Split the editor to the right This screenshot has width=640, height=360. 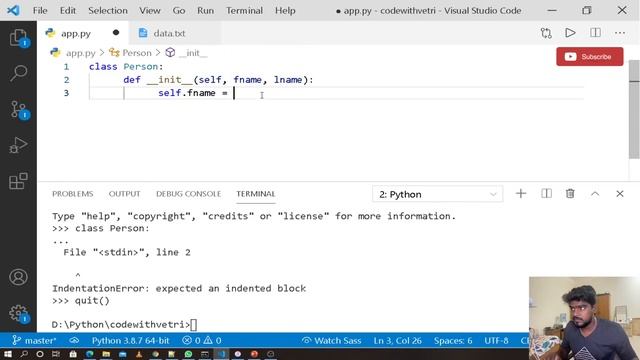point(595,33)
